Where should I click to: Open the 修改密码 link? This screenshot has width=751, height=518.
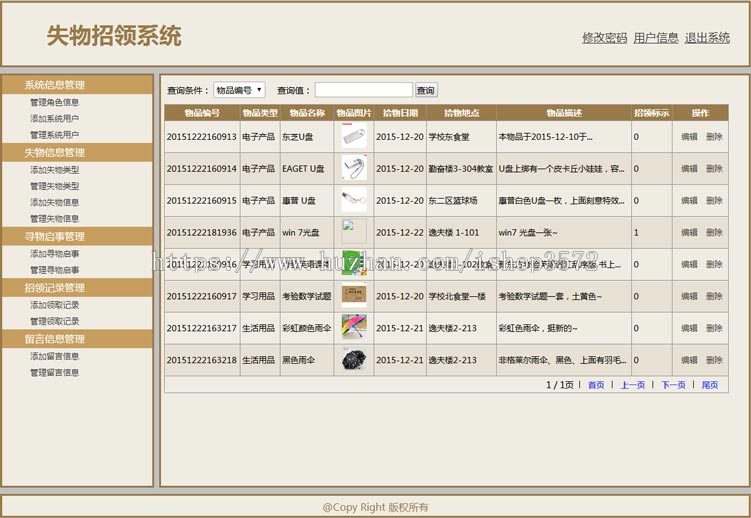(x=604, y=38)
